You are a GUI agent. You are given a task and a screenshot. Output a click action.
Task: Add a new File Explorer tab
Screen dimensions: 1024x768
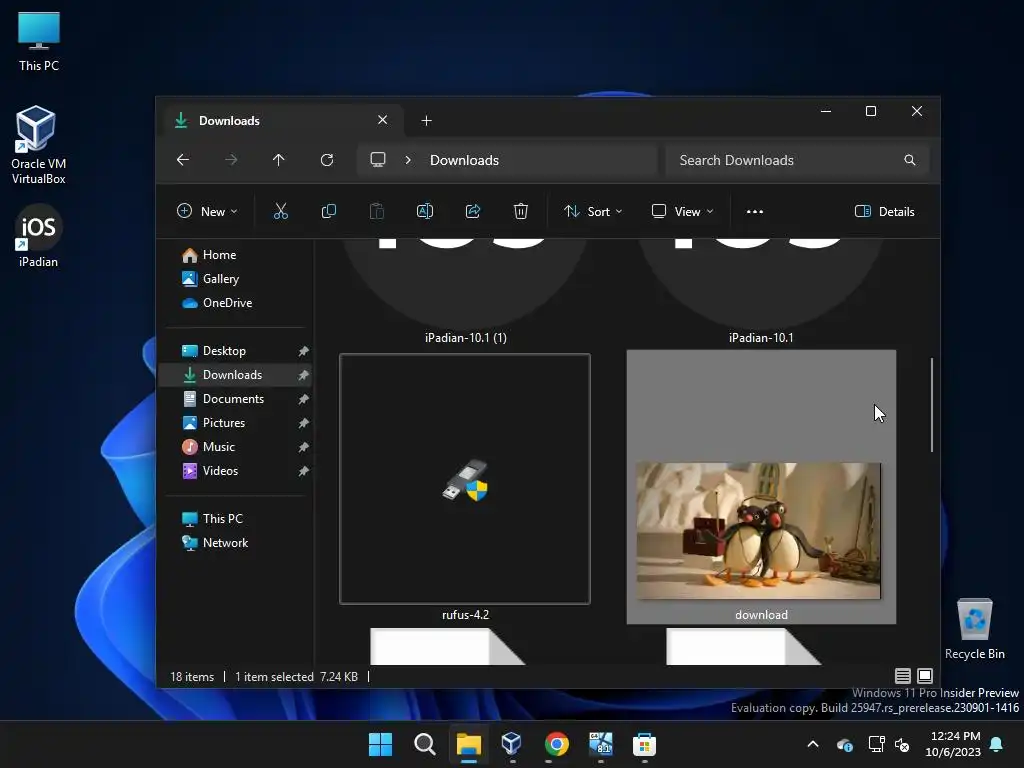(x=426, y=121)
